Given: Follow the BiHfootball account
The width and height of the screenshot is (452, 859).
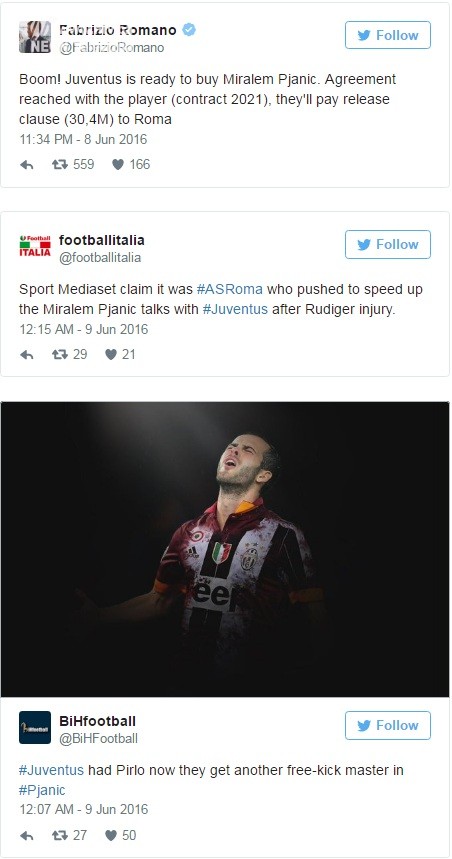Looking at the screenshot, I should 388,726.
